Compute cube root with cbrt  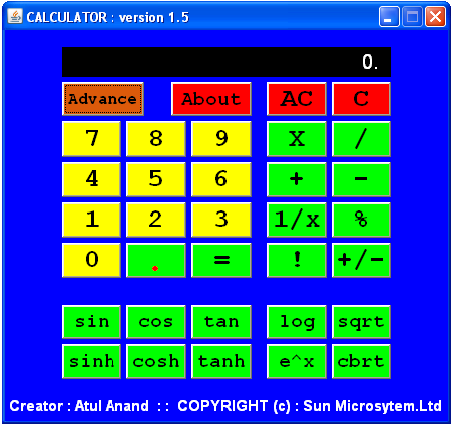click(x=361, y=361)
